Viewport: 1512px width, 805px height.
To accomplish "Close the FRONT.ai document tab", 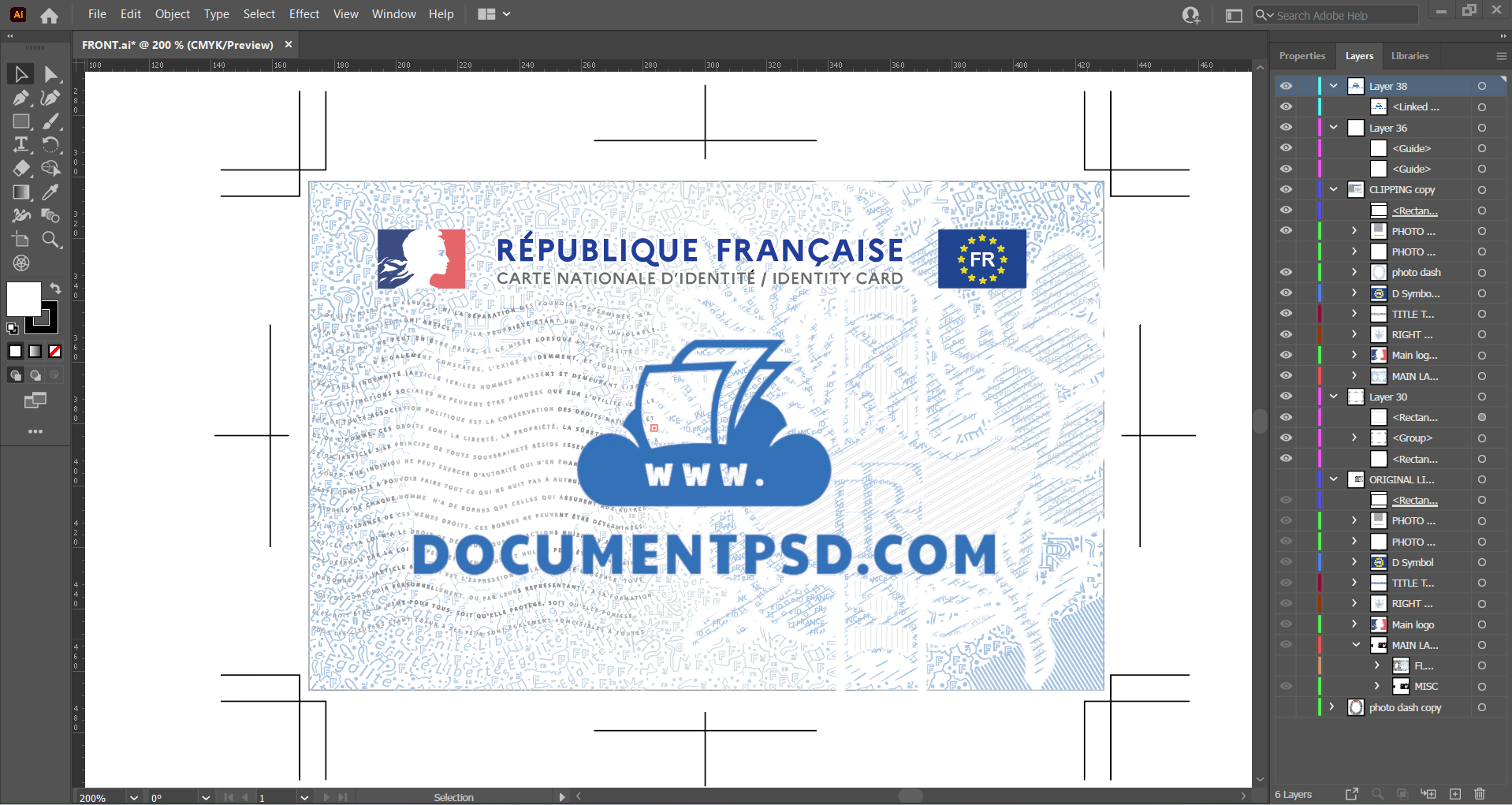I will [289, 45].
